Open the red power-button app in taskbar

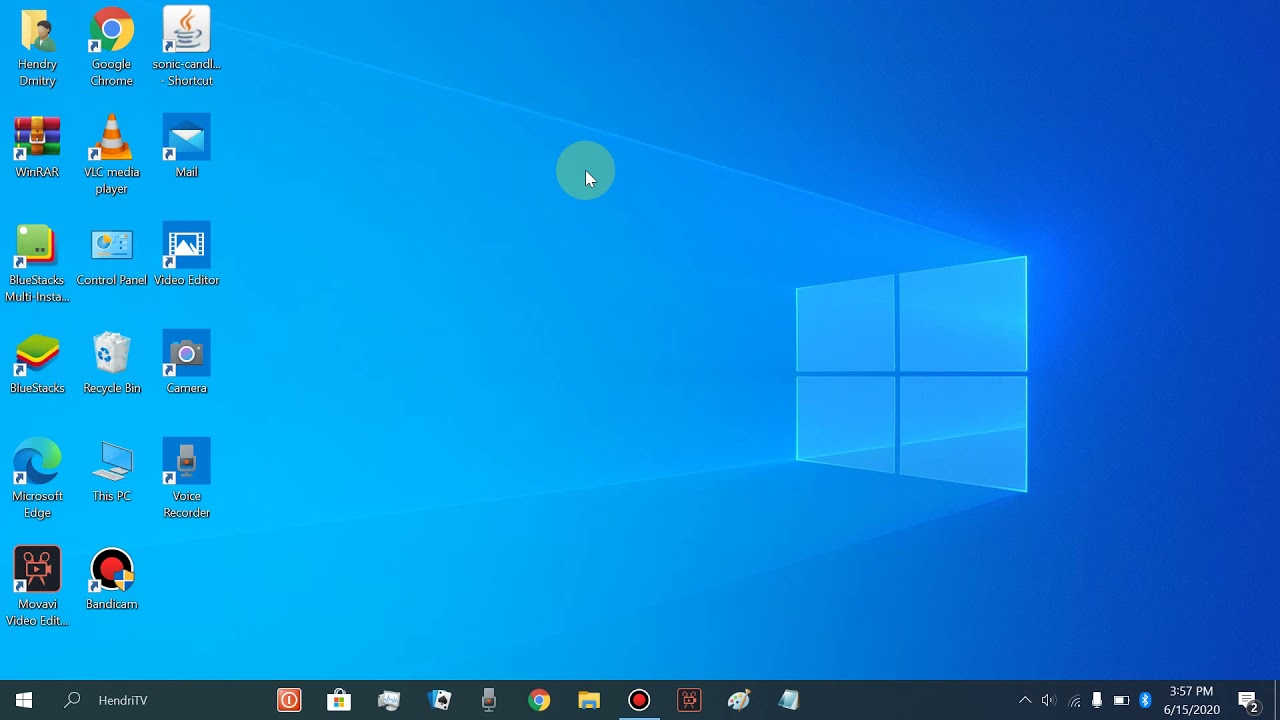[289, 700]
